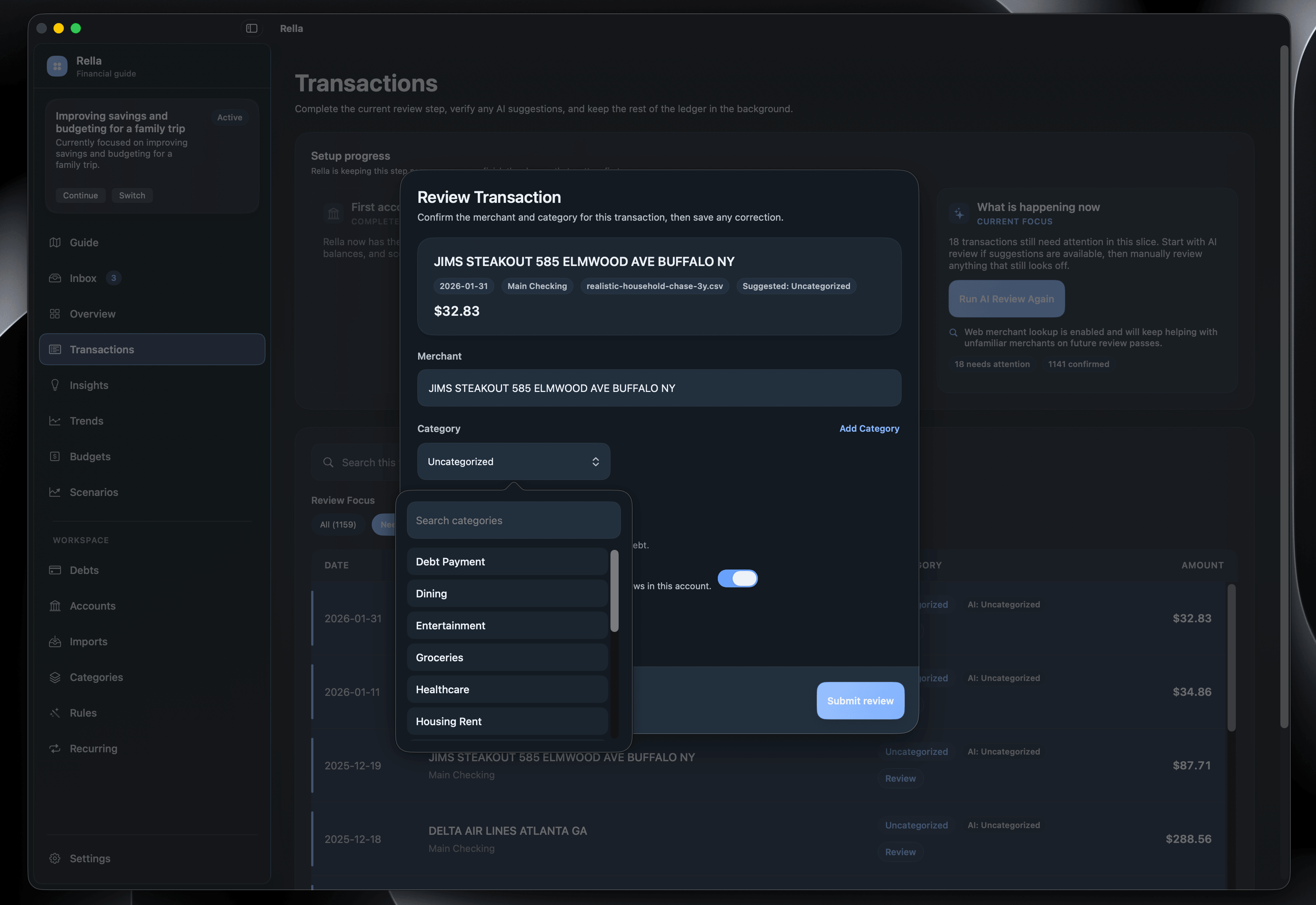This screenshot has height=905, width=1316.
Task: Click Uncategorized label on Delta Air Lines row
Action: click(916, 825)
